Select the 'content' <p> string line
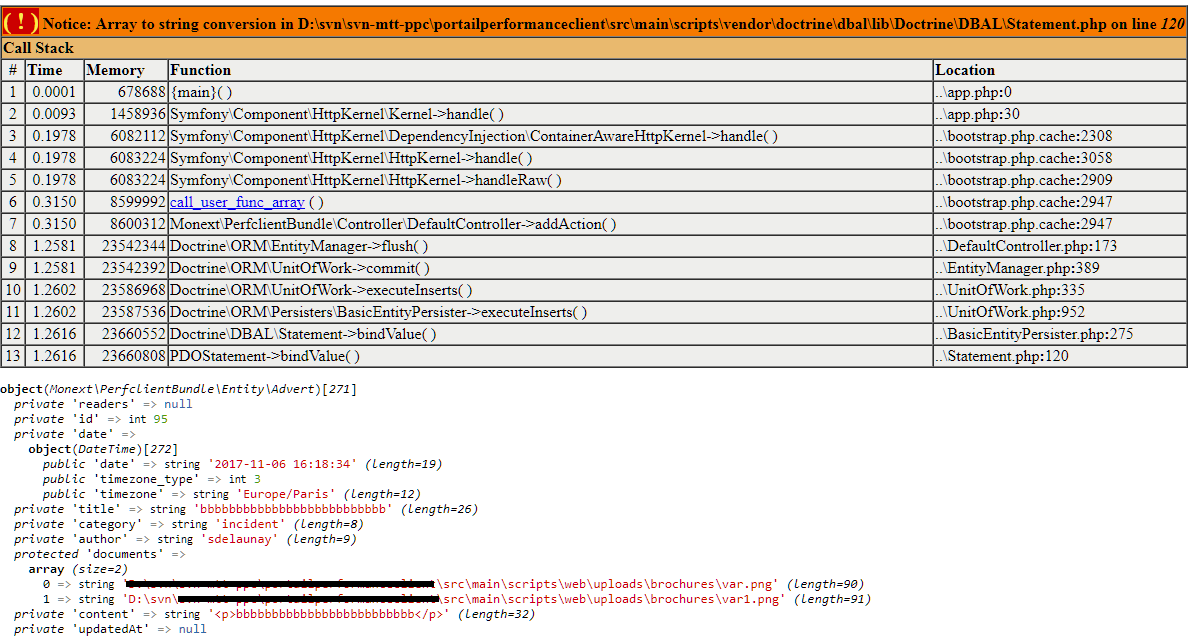 (274, 614)
